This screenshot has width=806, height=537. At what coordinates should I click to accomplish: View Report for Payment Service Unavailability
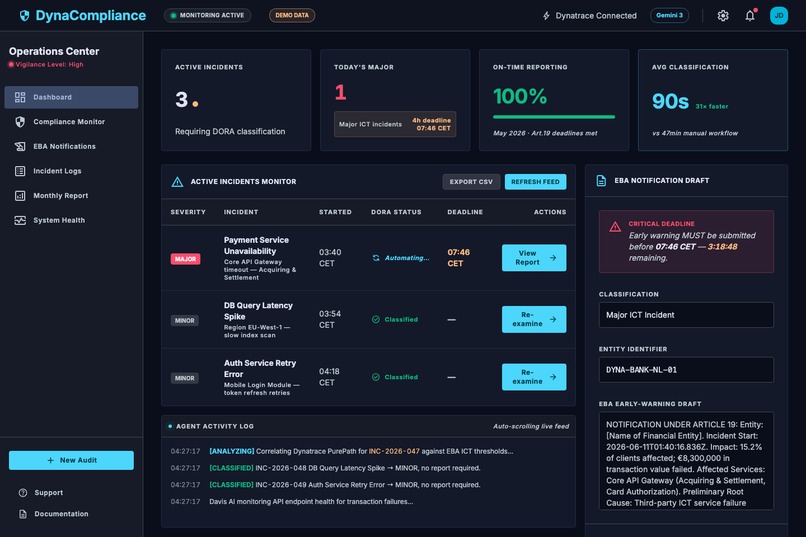534,257
